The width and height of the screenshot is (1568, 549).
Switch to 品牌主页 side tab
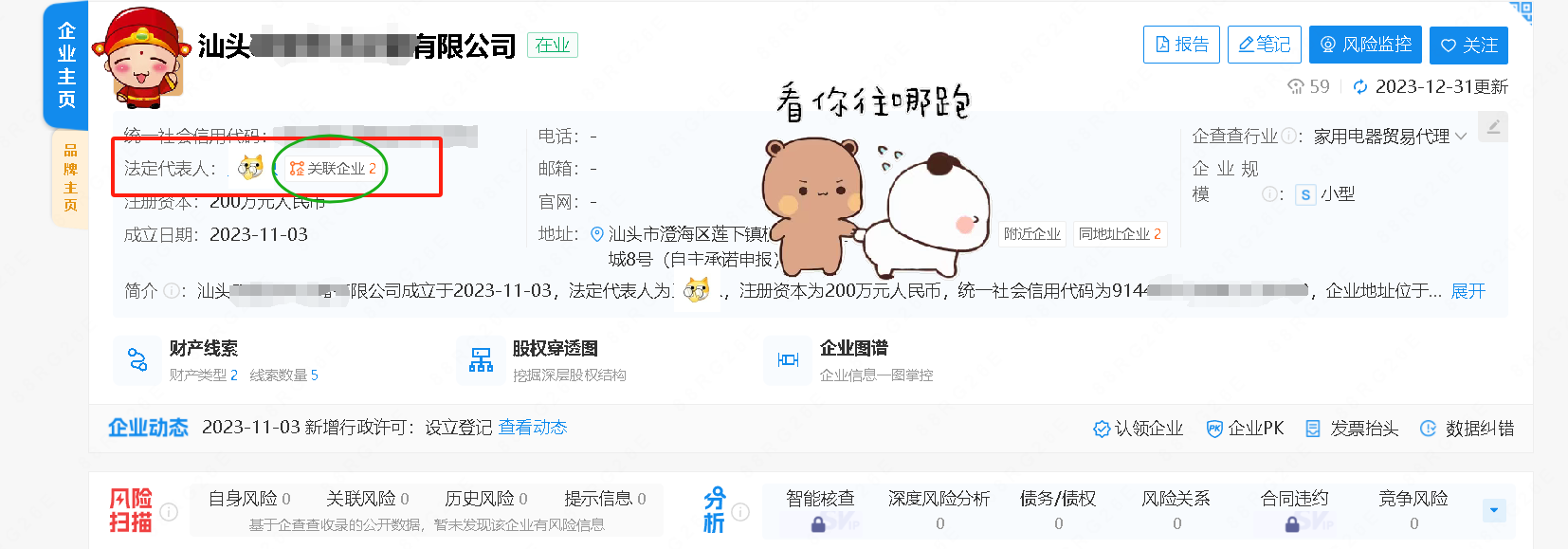pyautogui.click(x=70, y=178)
